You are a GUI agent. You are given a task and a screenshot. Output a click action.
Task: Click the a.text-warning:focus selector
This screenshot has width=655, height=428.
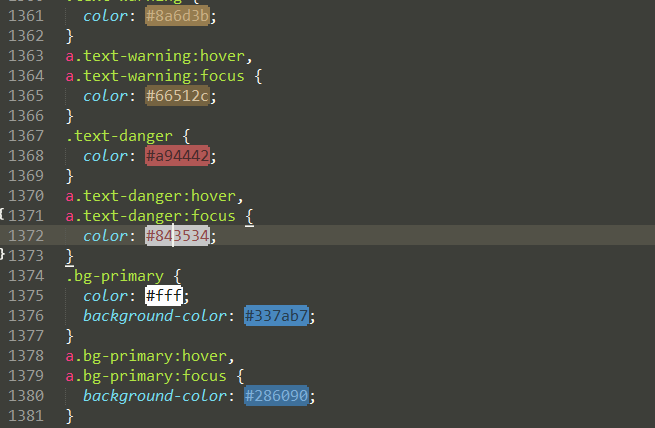pyautogui.click(x=155, y=76)
